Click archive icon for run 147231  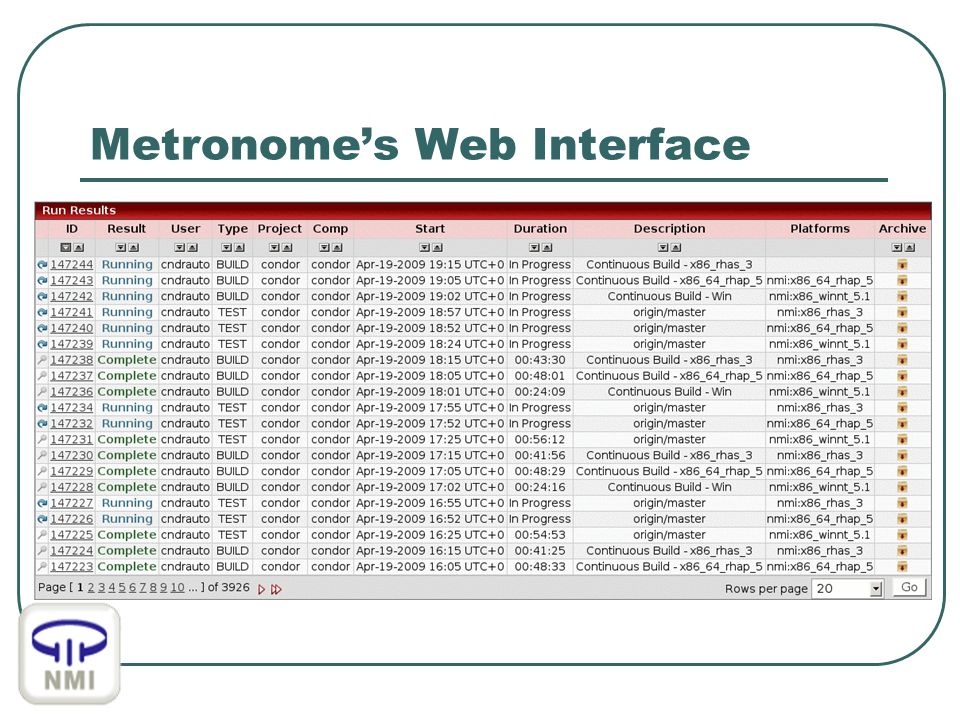click(902, 440)
